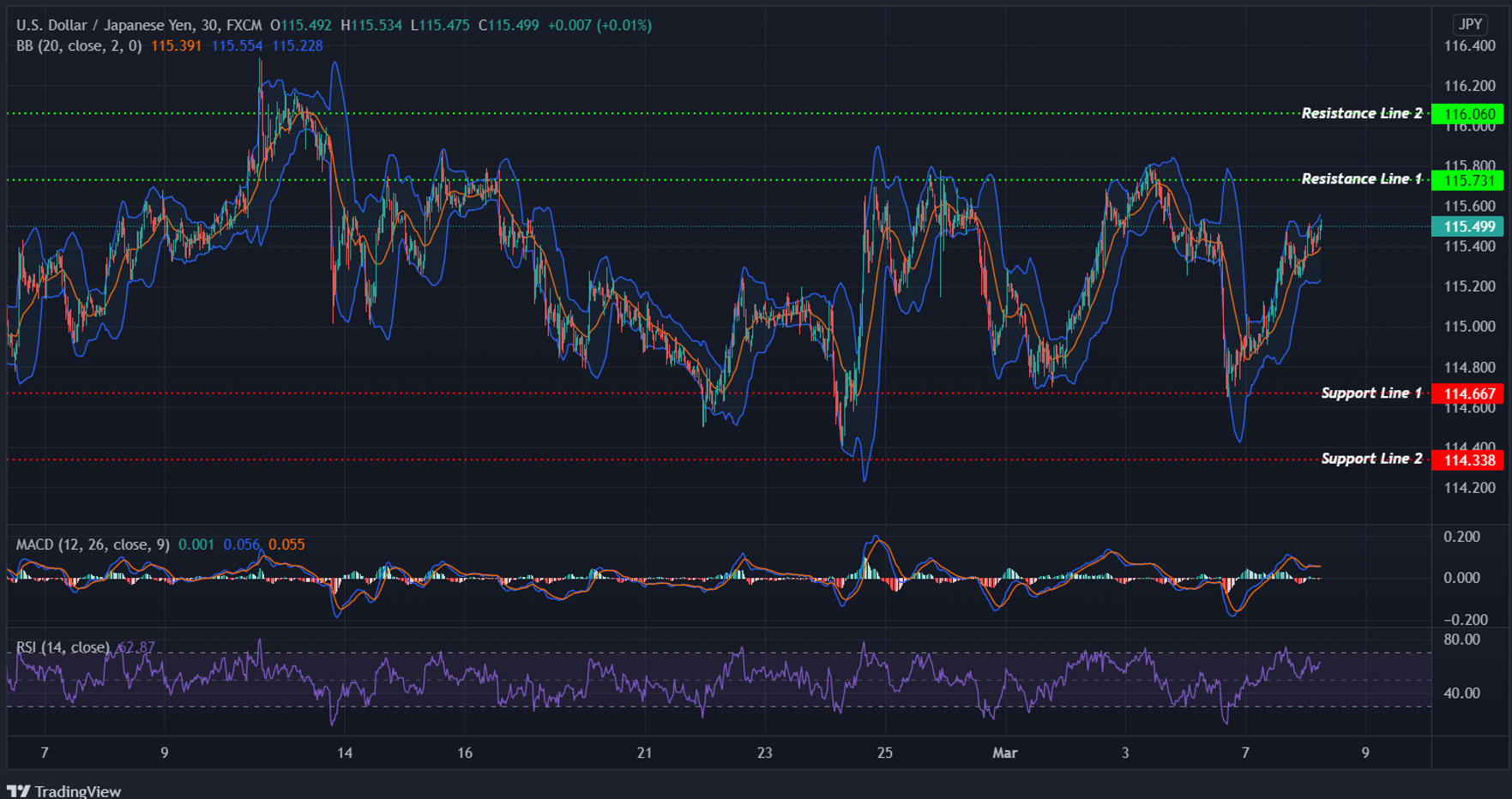Click the Support Line 2 price tag 114.338
The height and width of the screenshot is (799, 1512).
[x=1468, y=460]
